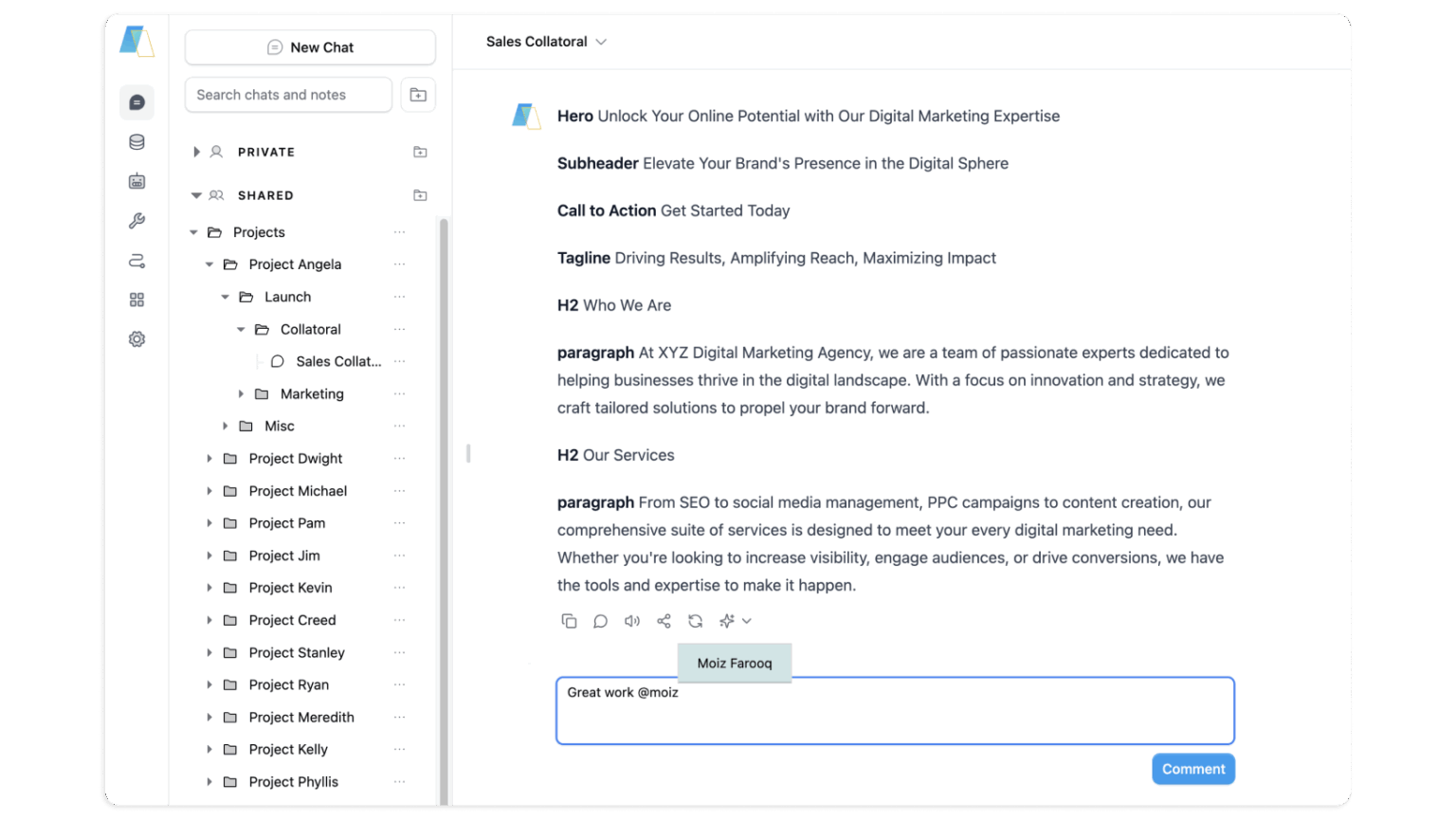Expand the Project Dwight folder
Image resolution: width=1456 pixels, height=820 pixels.
[x=209, y=458]
